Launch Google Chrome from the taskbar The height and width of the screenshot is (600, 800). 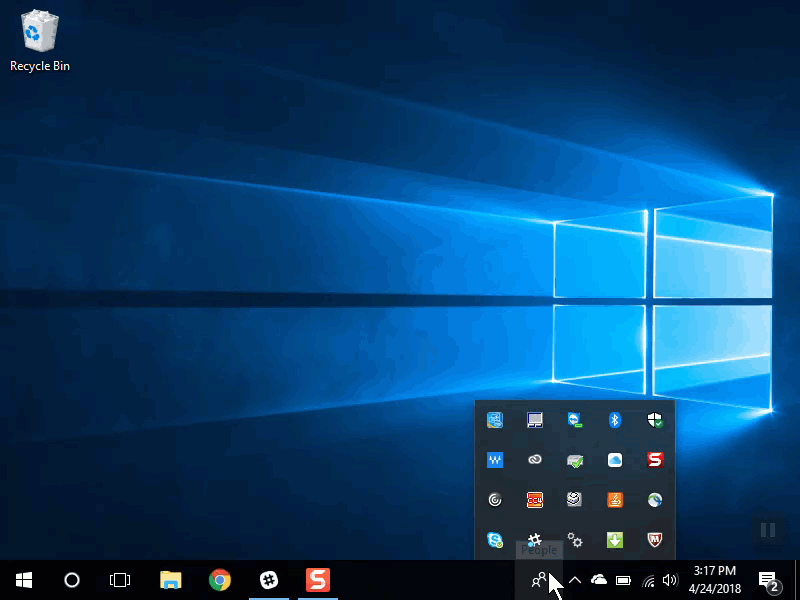(x=220, y=580)
